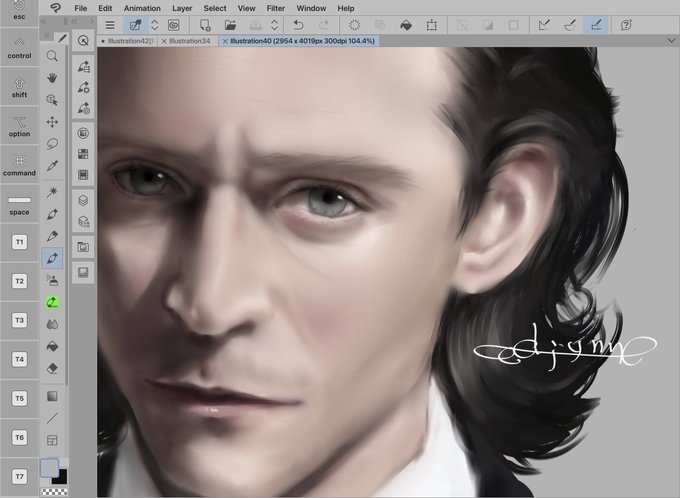Open the up/down arrows beside tablet pen icon
This screenshot has width=680, height=498.
tap(155, 25)
